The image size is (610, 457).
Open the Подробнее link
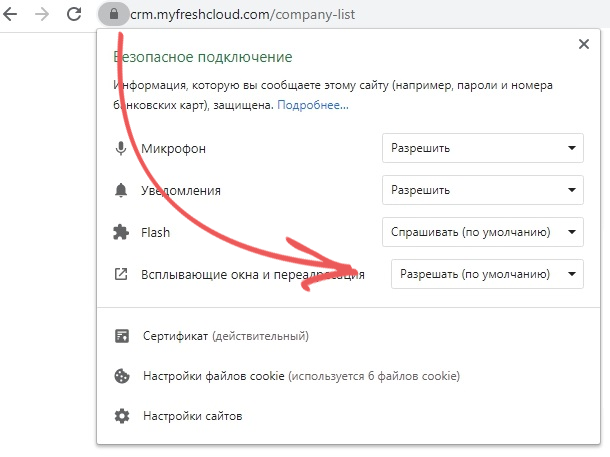tap(313, 105)
